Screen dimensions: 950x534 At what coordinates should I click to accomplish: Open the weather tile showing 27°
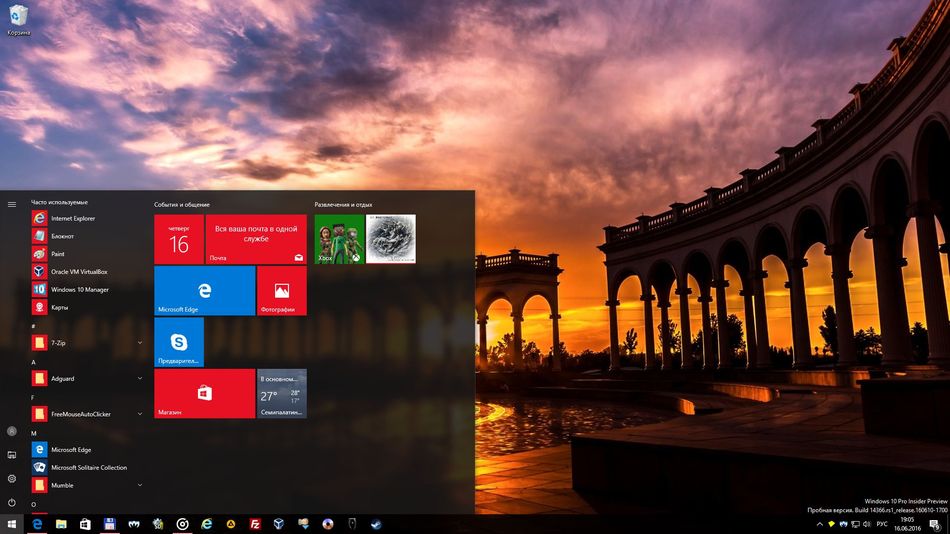[282, 393]
